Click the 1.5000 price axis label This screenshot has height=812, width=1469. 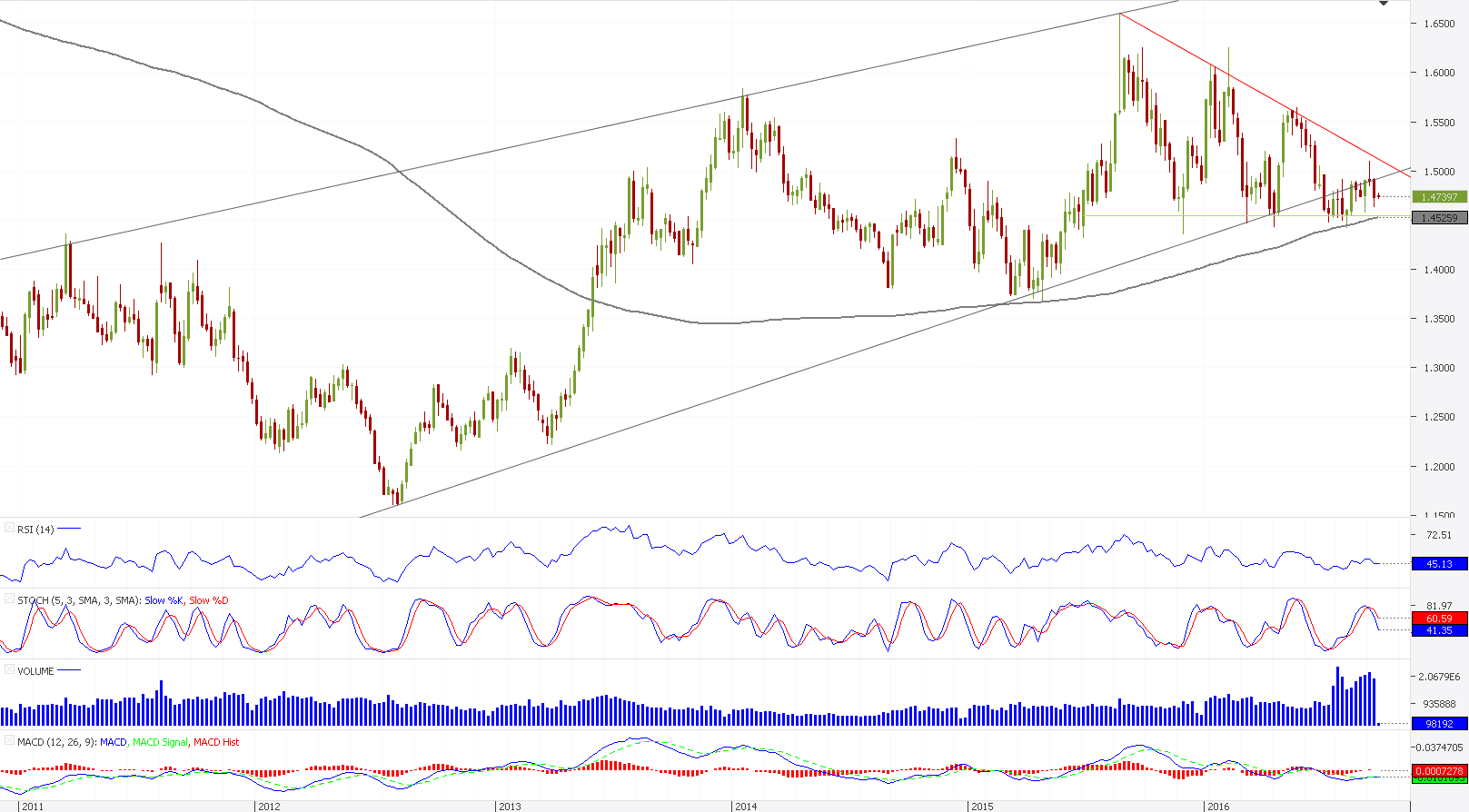(1439, 172)
